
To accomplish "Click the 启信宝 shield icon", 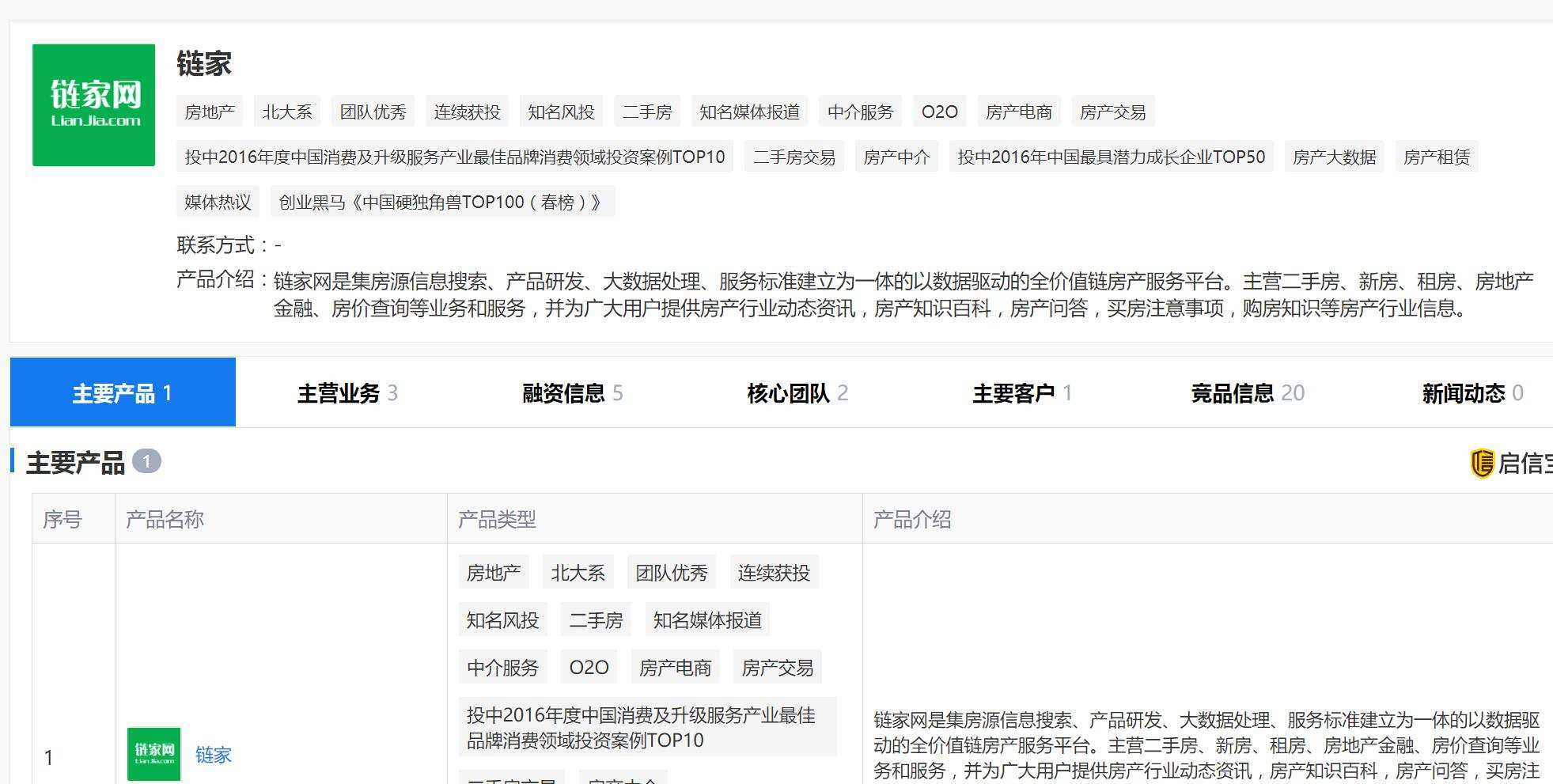I will [x=1481, y=464].
